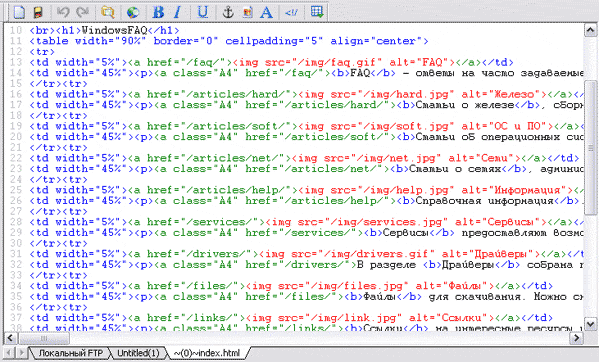
Task: Click the vertical scrollbar up arrow
Action: [591, 30]
